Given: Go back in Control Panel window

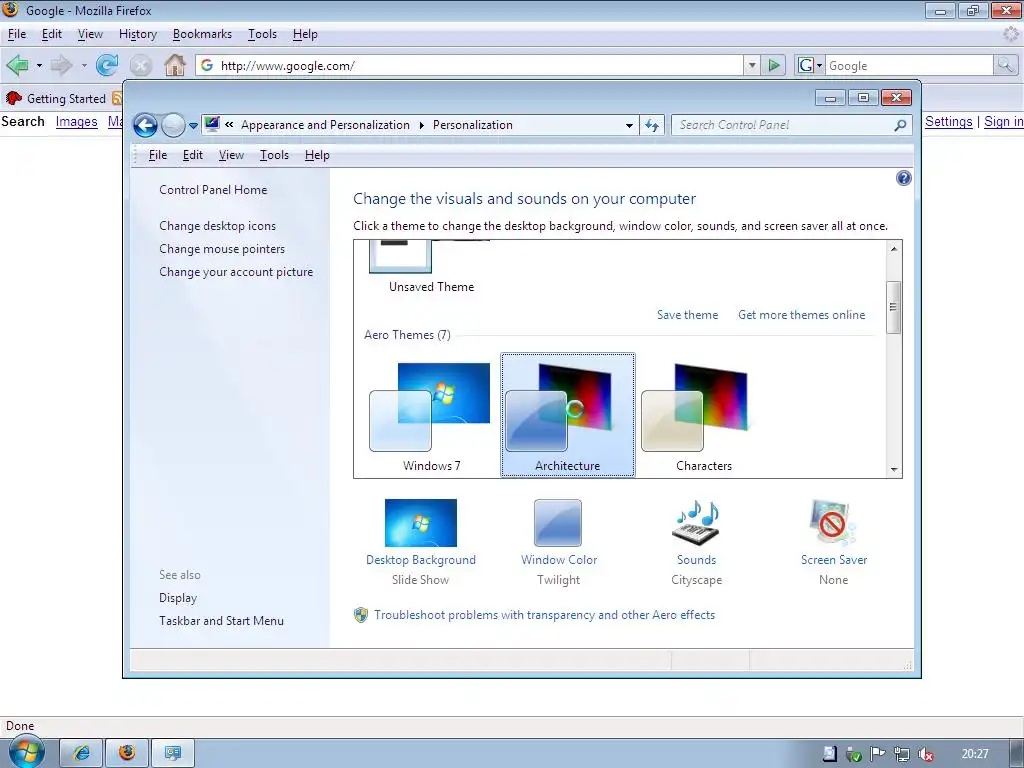Looking at the screenshot, I should (x=146, y=125).
